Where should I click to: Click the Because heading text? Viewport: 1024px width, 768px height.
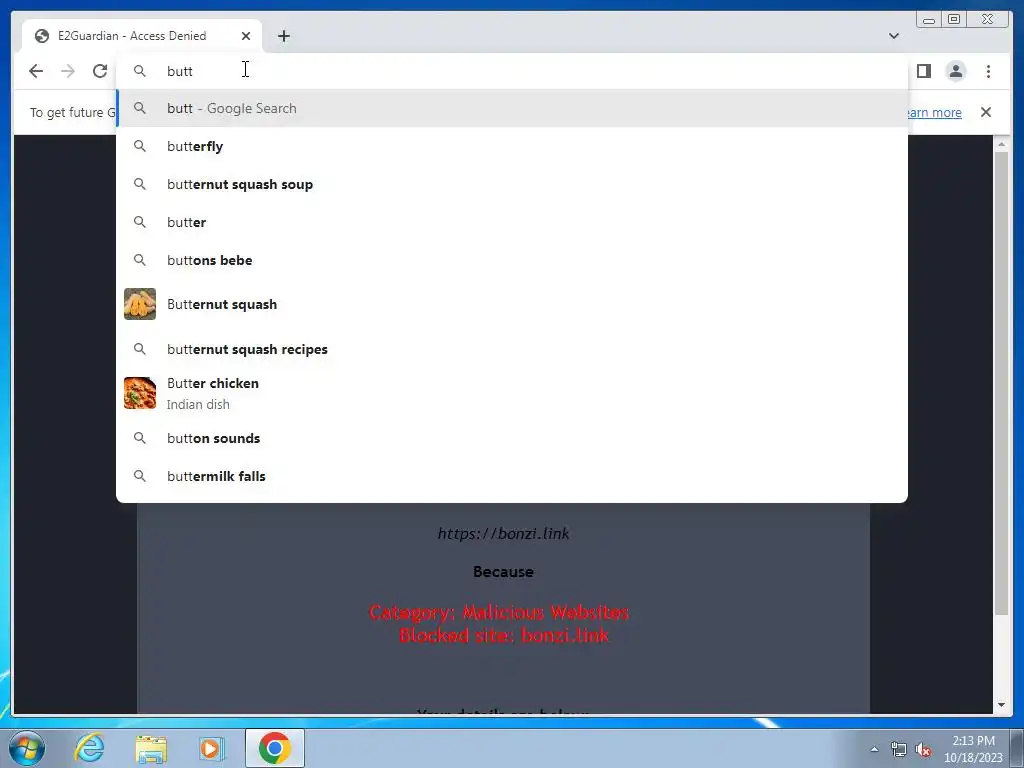pos(504,572)
